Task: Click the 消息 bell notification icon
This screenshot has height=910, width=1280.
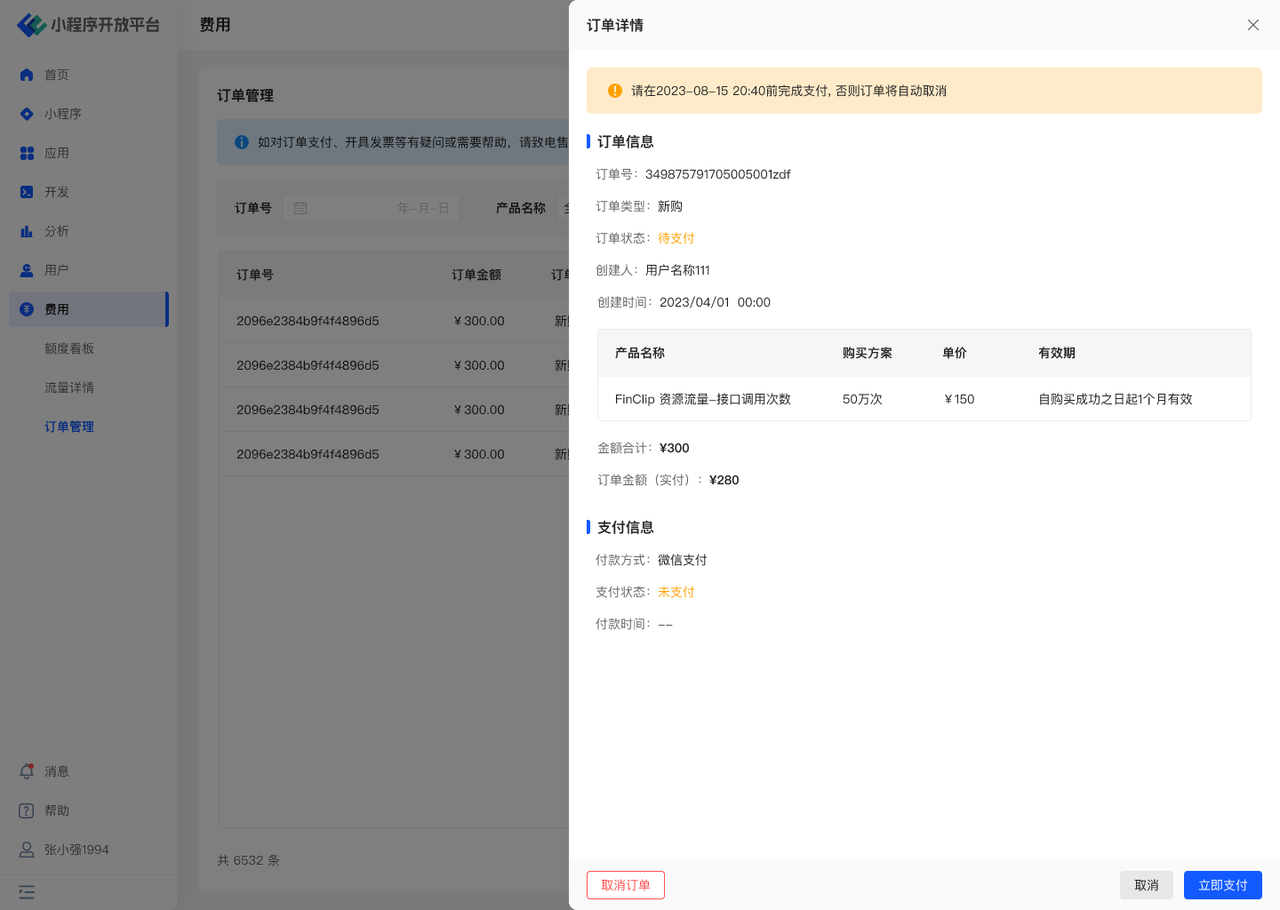Action: click(x=27, y=771)
